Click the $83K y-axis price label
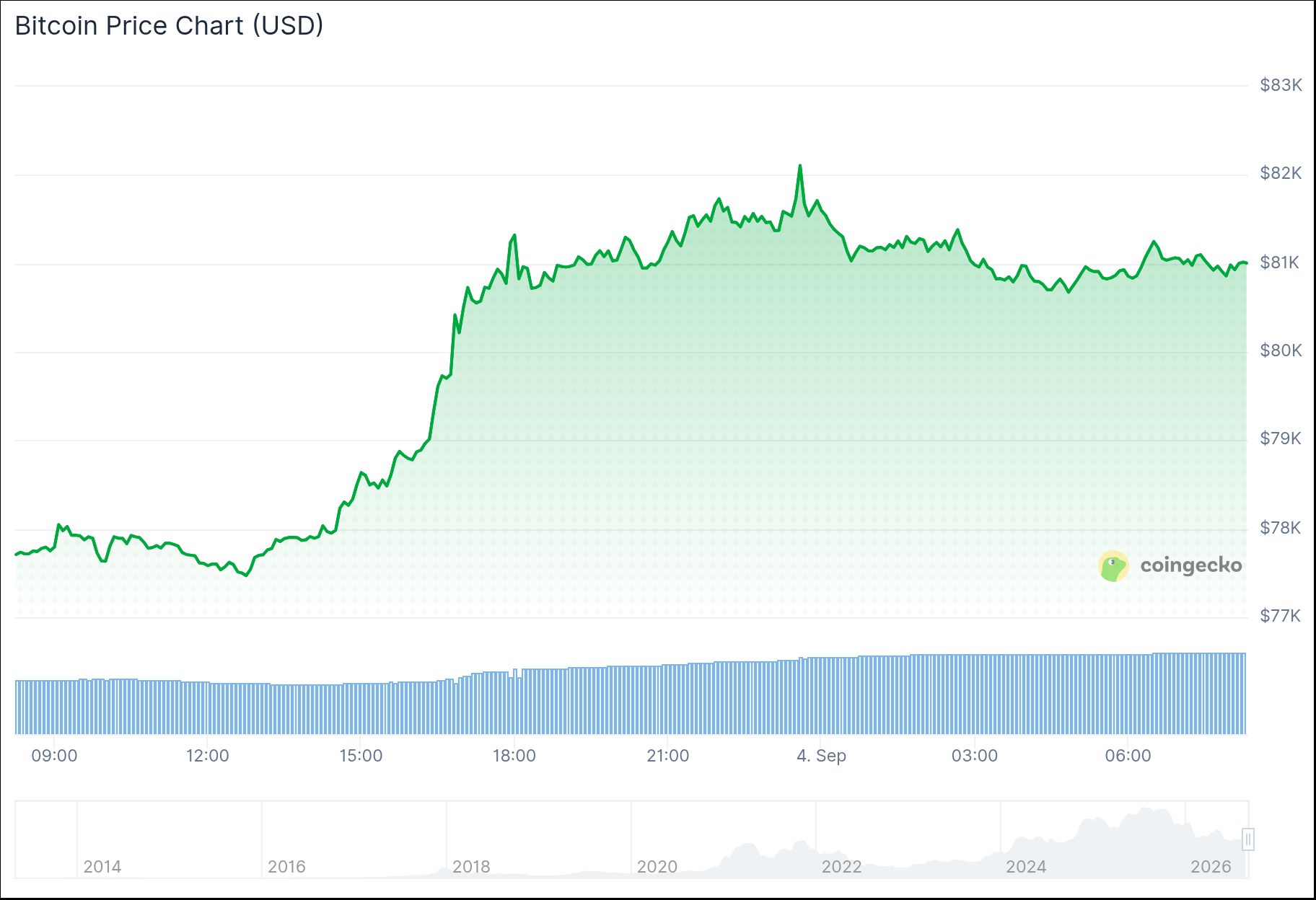This screenshot has height=900, width=1316. coord(1281,85)
